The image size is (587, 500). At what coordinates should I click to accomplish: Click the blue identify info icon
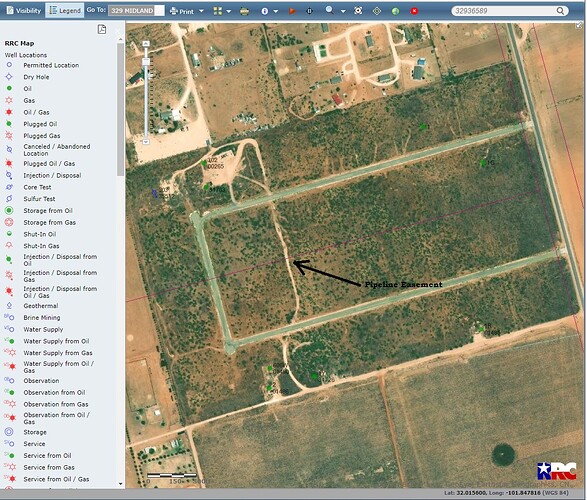(x=265, y=11)
